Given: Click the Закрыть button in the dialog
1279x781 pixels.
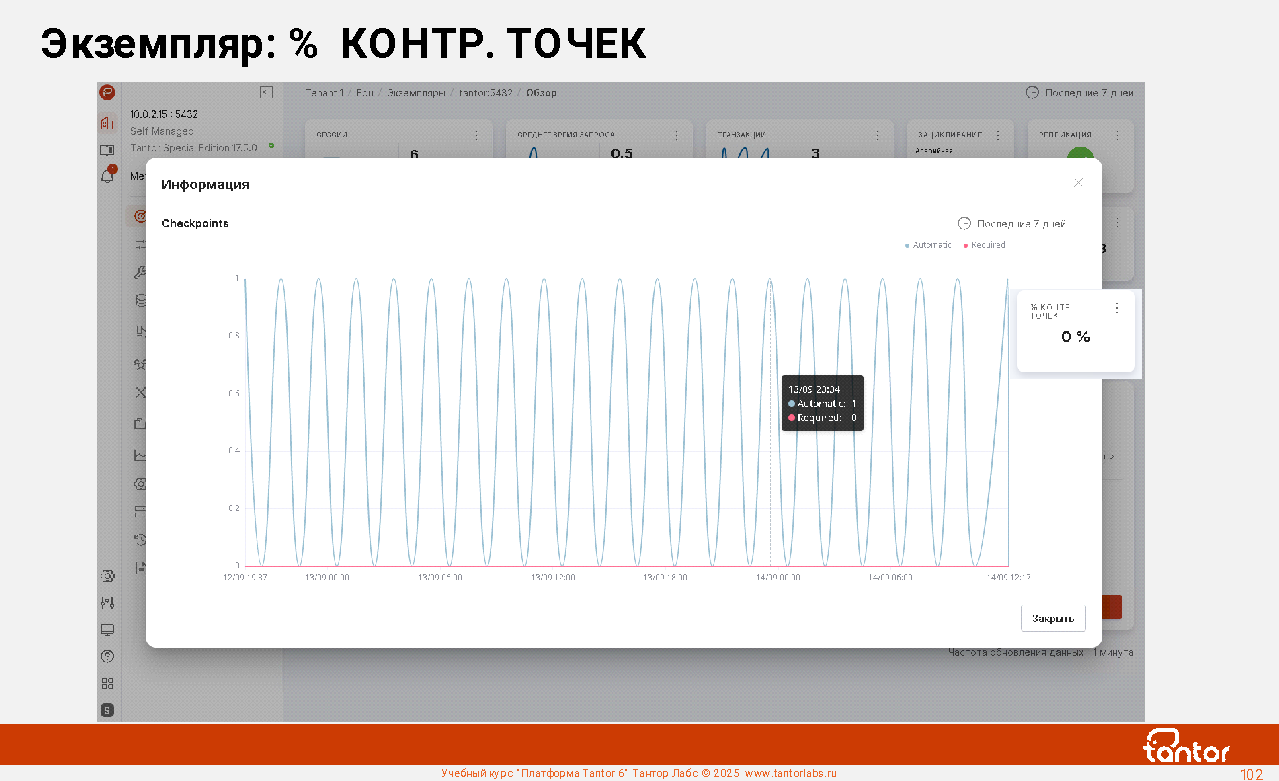Looking at the screenshot, I should click(1053, 618).
